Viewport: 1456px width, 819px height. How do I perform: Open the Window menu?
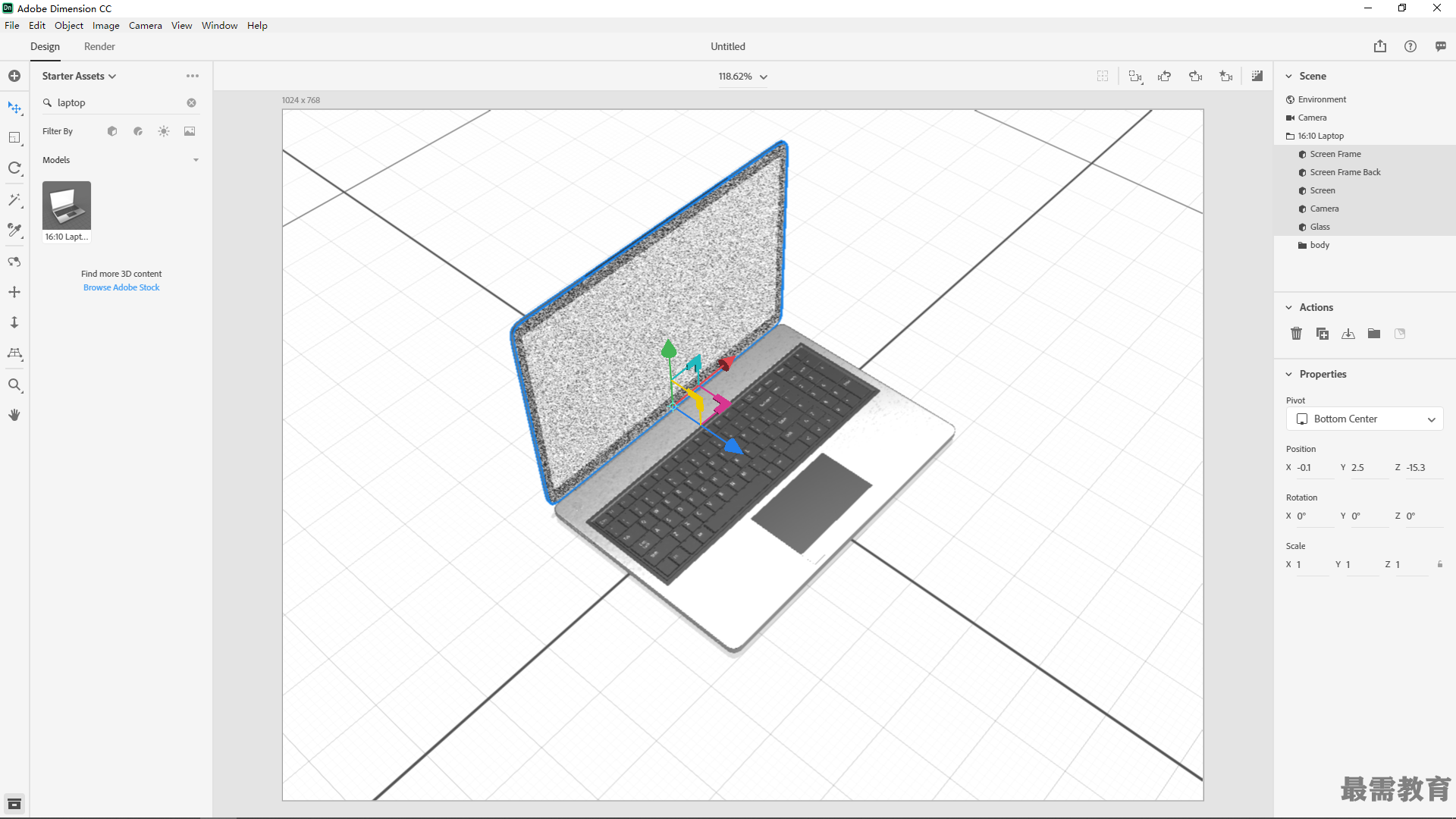click(220, 25)
